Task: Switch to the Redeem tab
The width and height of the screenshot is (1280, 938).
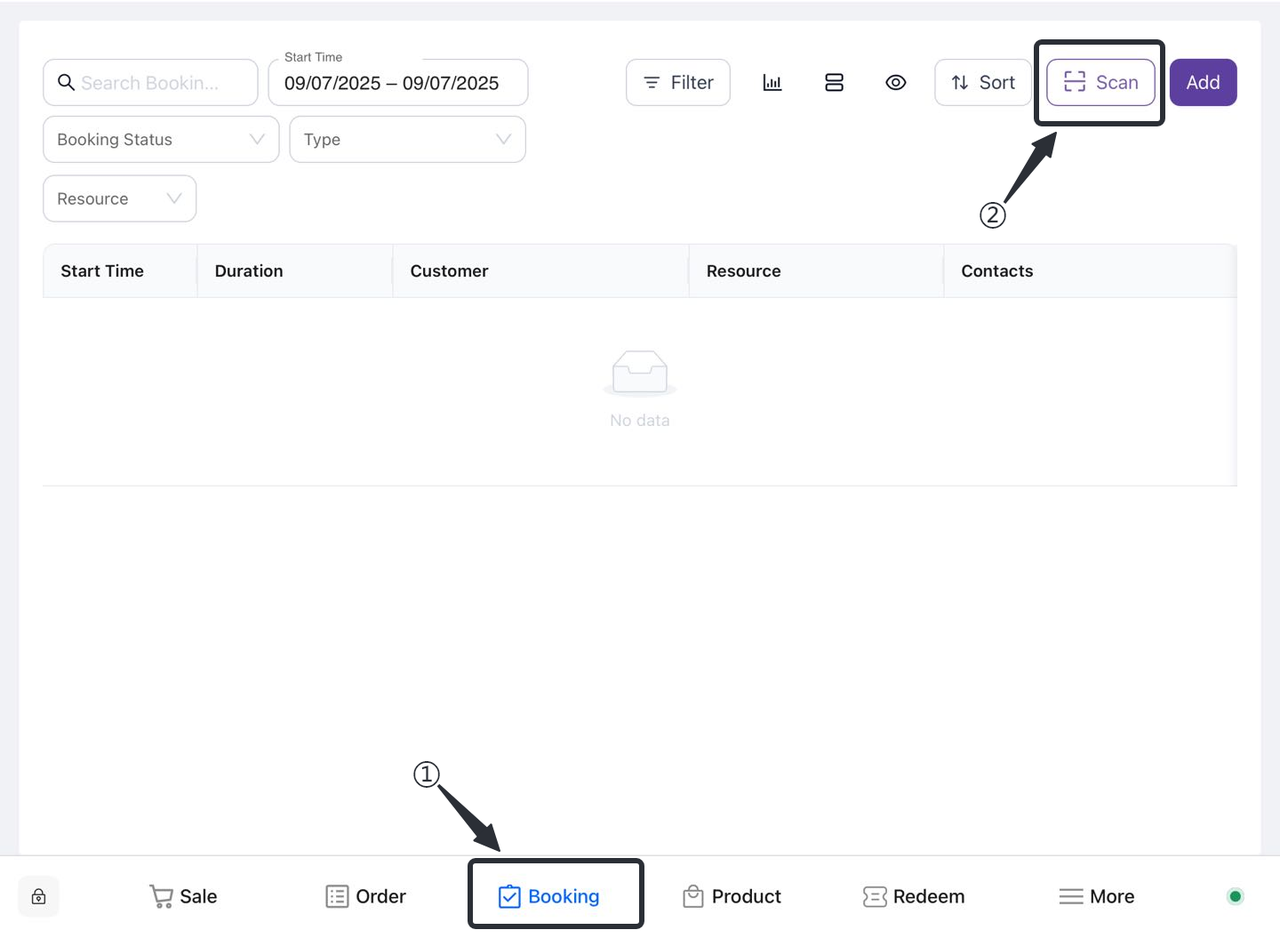Action: pyautogui.click(x=914, y=897)
